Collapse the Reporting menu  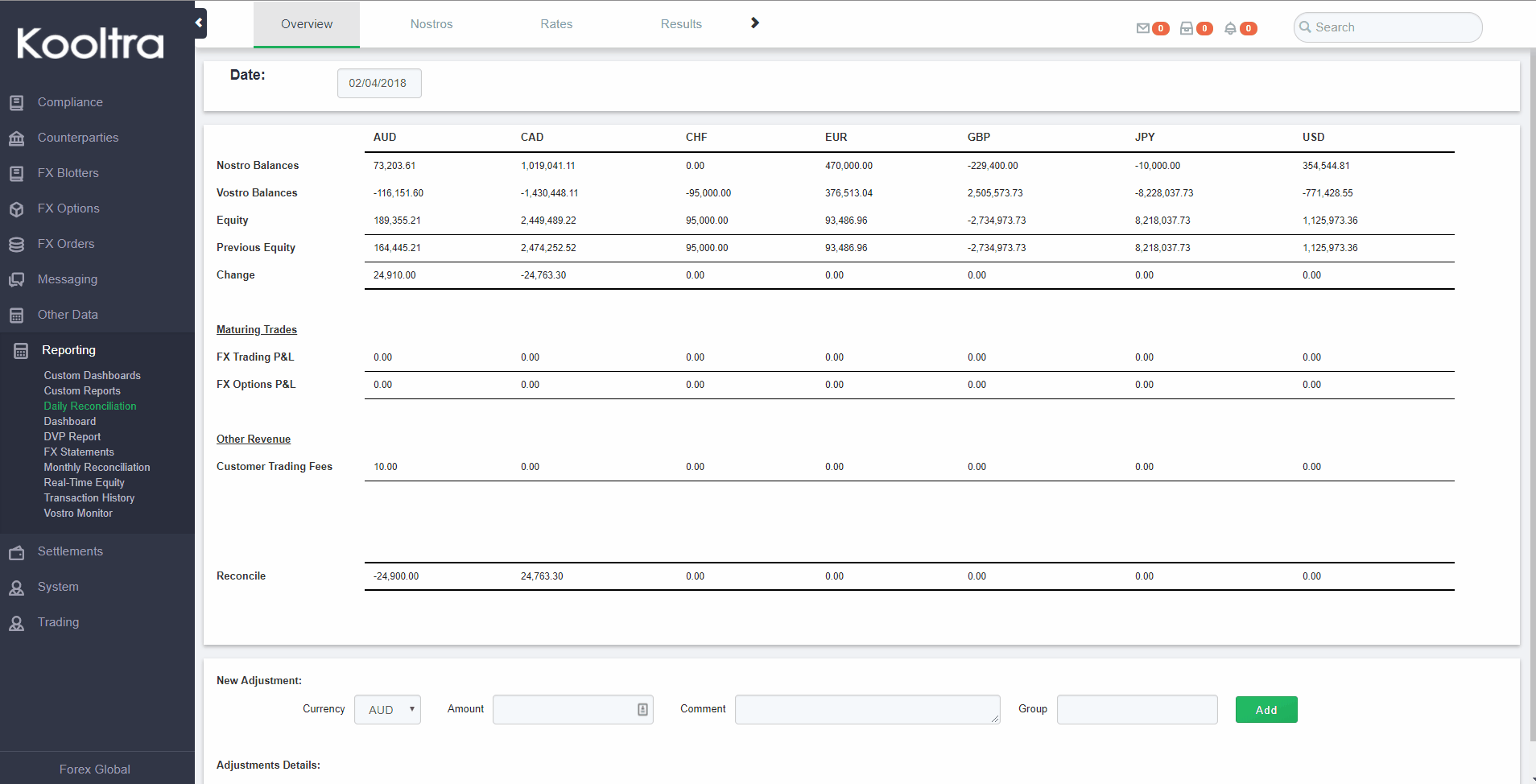click(x=68, y=350)
